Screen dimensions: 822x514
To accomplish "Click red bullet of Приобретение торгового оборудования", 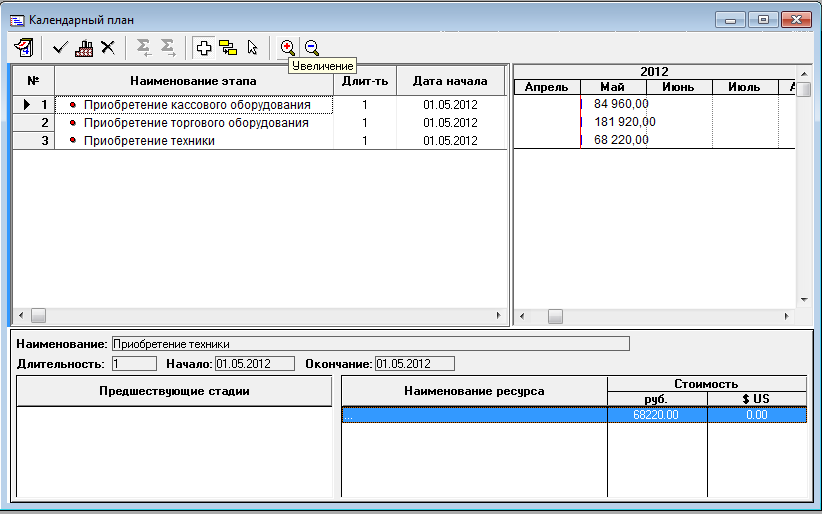I will 73,123.
